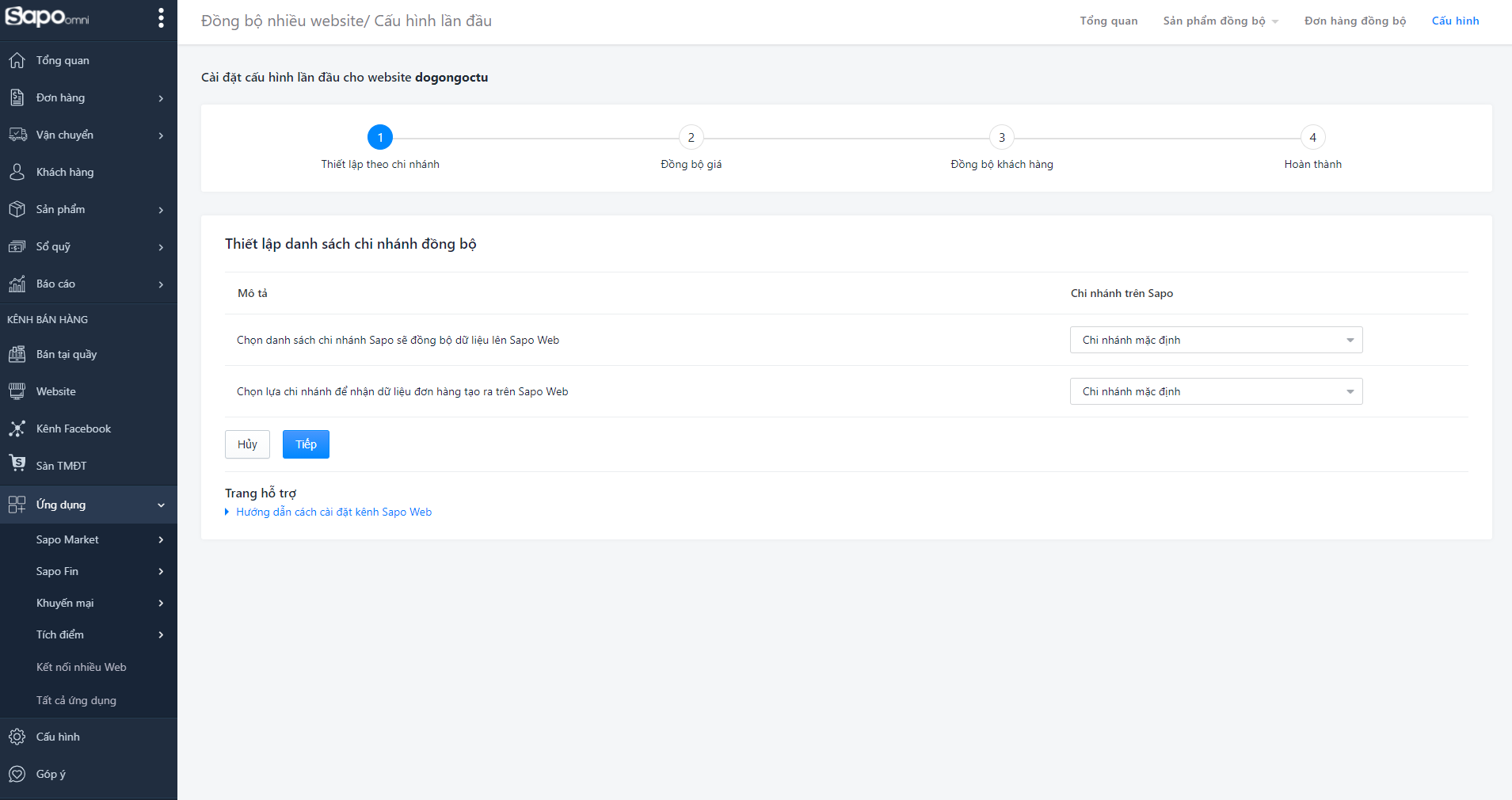This screenshot has height=800, width=1512.
Task: Switch to the Đơn hàng đồng bộ tab
Action: point(1355,21)
